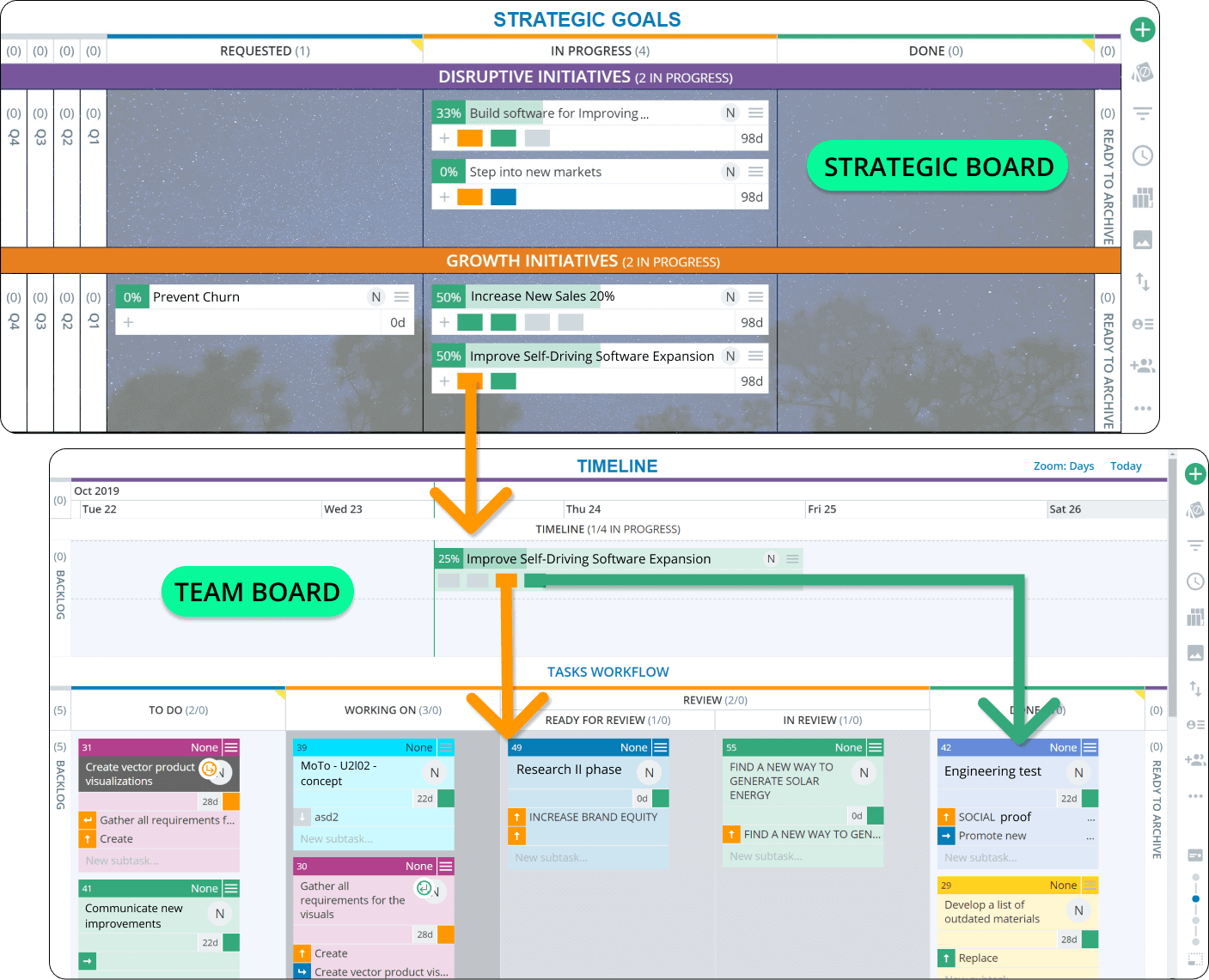The image size is (1209, 980).
Task: Click the plus icon on the Increase New Sales 20% card
Action: (444, 323)
